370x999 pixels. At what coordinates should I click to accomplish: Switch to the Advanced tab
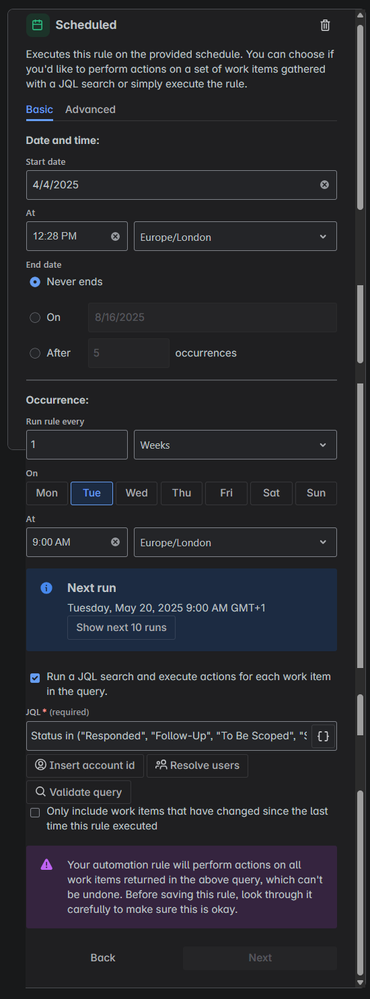pyautogui.click(x=90, y=110)
